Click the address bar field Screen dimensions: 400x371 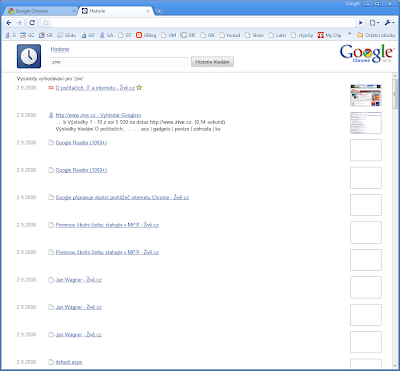pyautogui.click(x=203, y=23)
